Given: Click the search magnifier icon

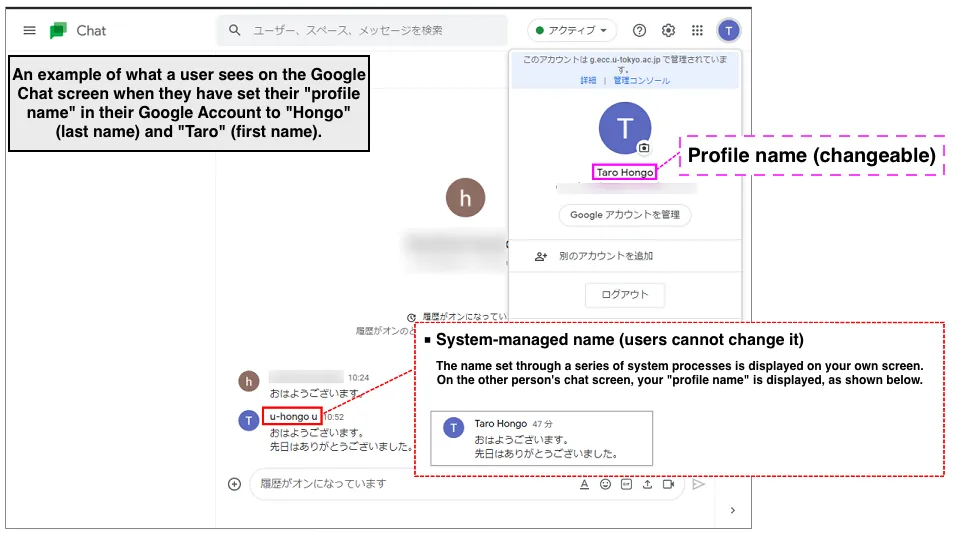Looking at the screenshot, I should click(x=235, y=30).
